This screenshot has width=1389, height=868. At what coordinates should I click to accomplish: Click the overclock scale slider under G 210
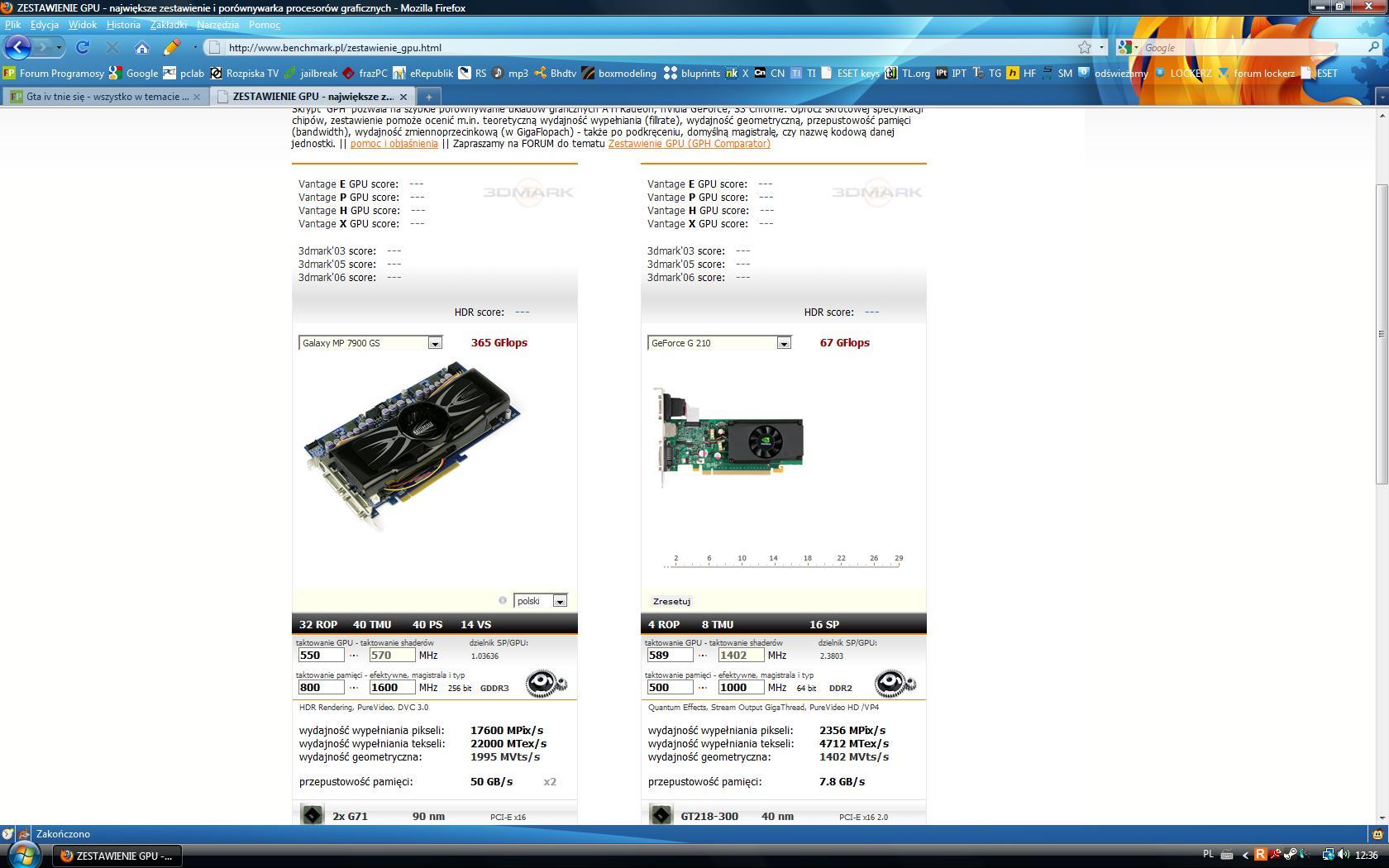[783, 562]
